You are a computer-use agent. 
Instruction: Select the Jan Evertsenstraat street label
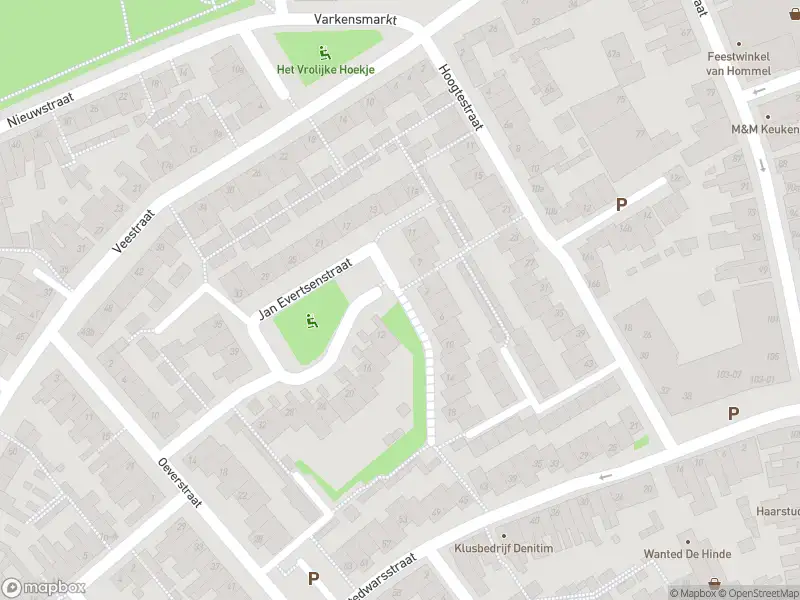(305, 289)
